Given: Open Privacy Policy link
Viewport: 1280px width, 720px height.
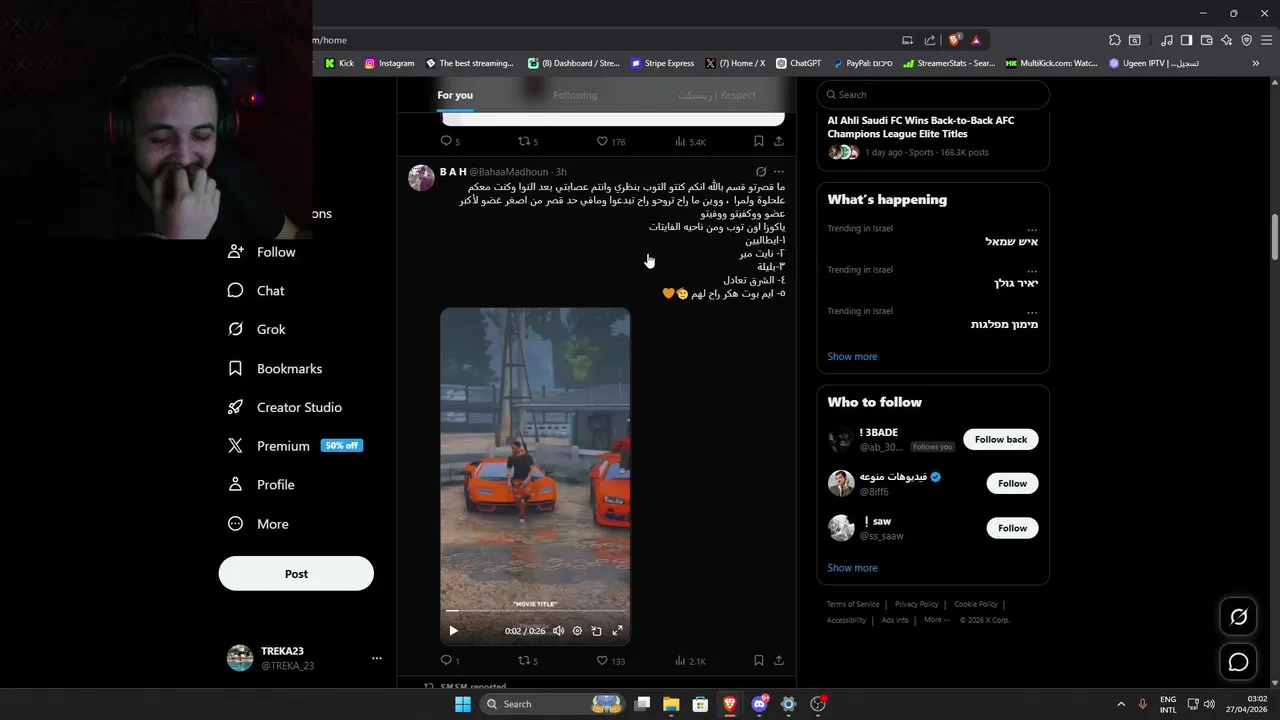Looking at the screenshot, I should click(x=916, y=604).
